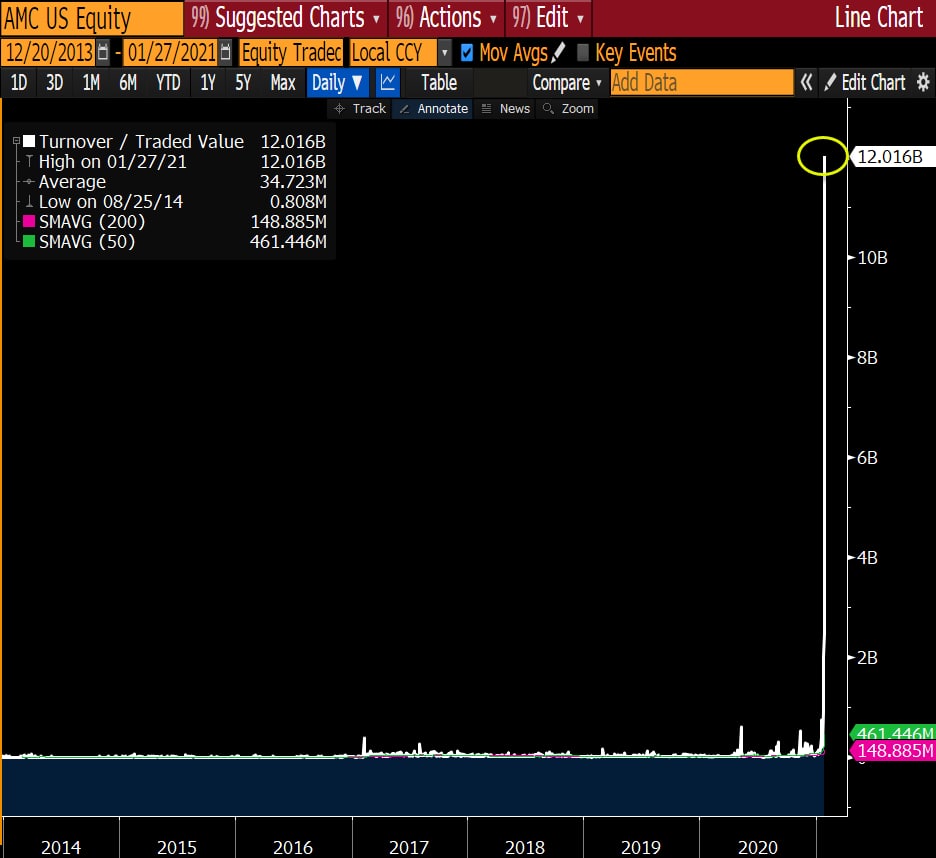This screenshot has width=936, height=858.
Task: Click the Add Data input field
Action: click(x=702, y=82)
